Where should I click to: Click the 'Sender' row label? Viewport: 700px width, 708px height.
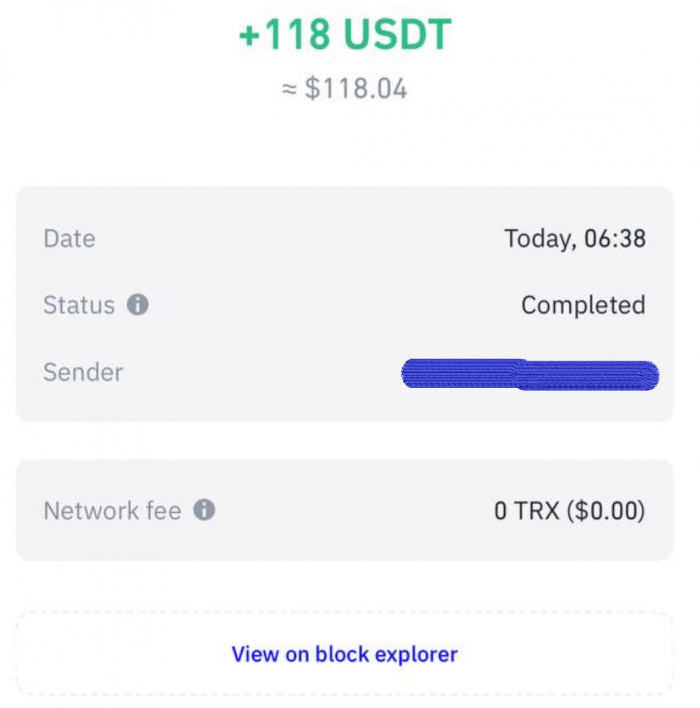(83, 372)
